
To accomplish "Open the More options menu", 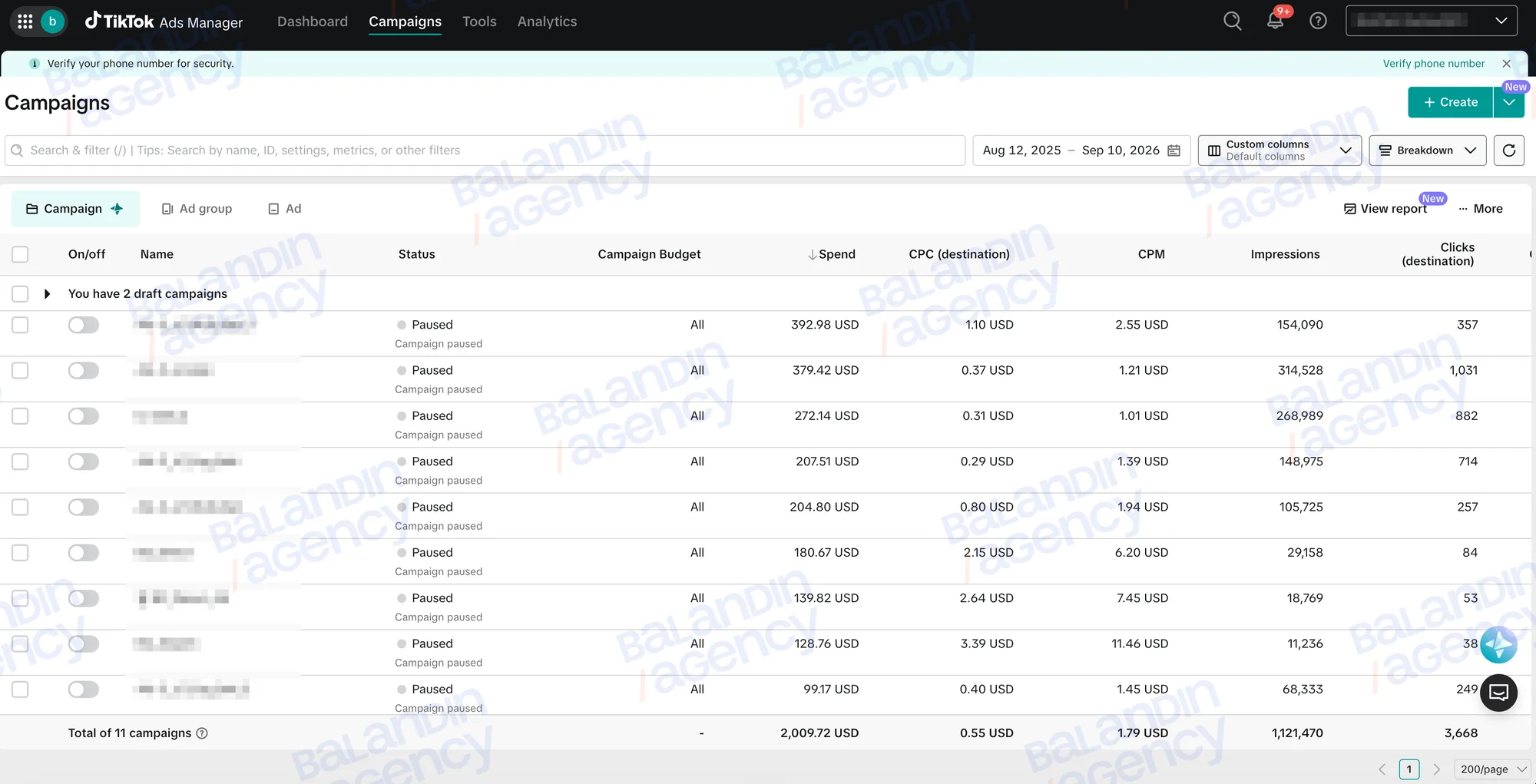I will (x=1481, y=209).
